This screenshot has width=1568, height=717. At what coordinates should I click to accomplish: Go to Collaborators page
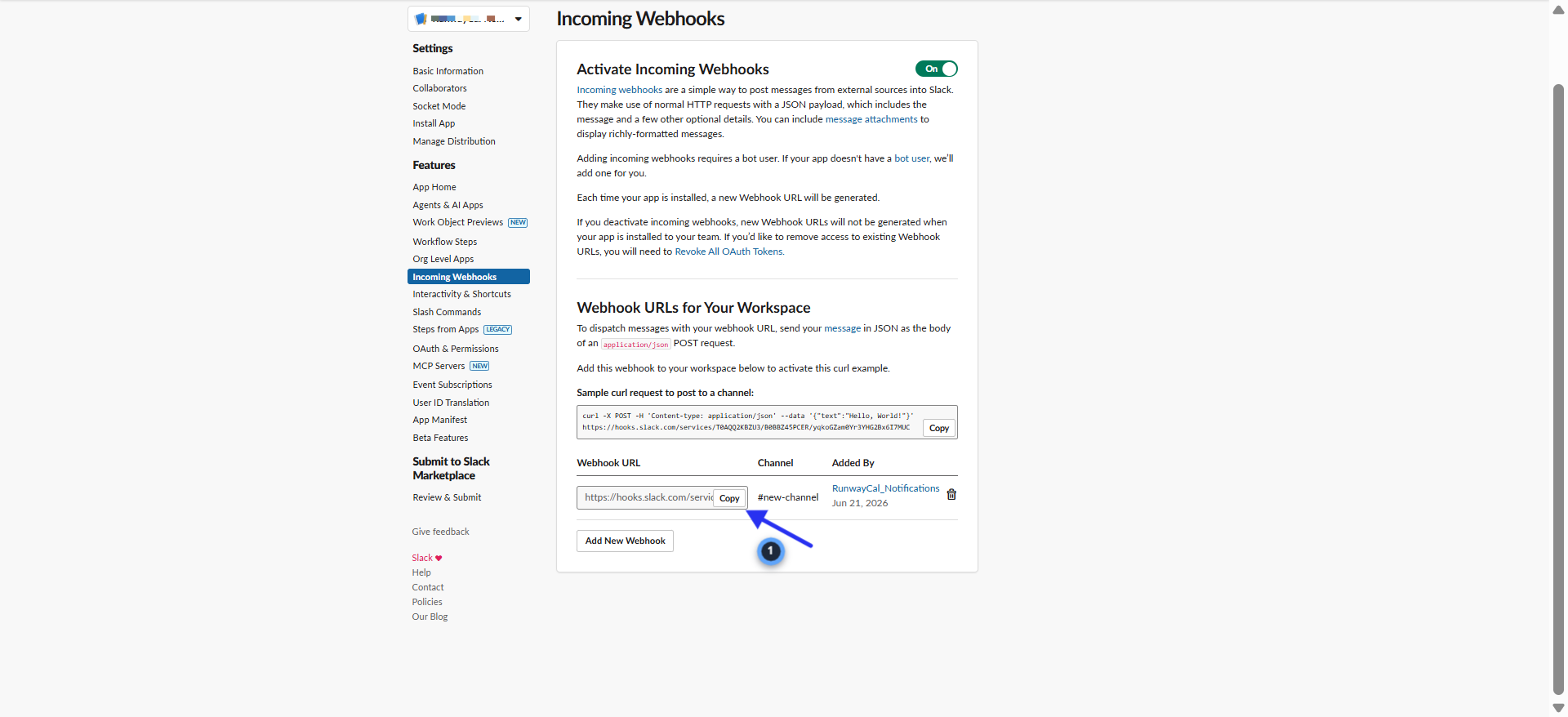tap(439, 88)
